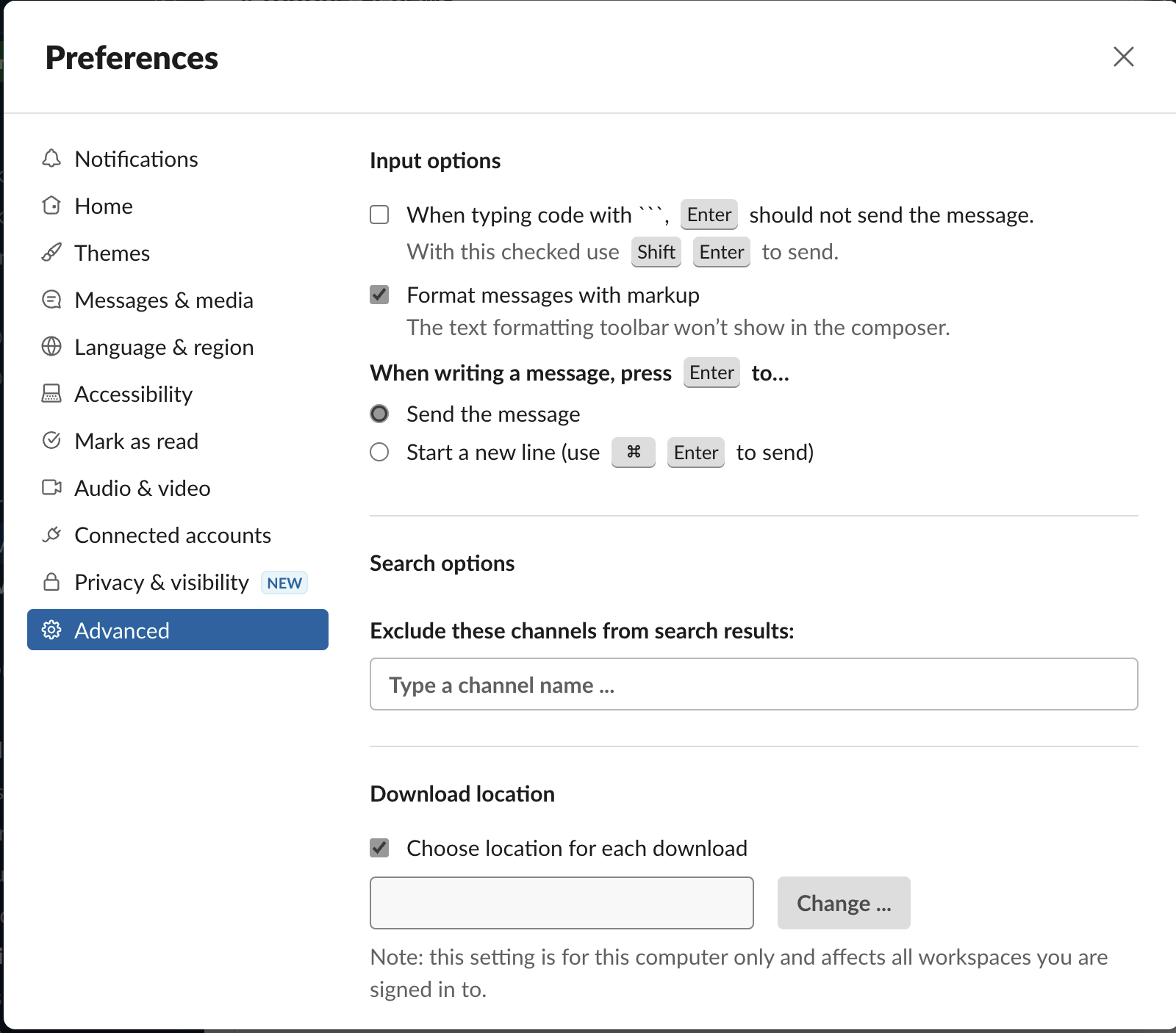1176x1033 pixels.
Task: Click the Messages & media icon
Action: pos(51,300)
